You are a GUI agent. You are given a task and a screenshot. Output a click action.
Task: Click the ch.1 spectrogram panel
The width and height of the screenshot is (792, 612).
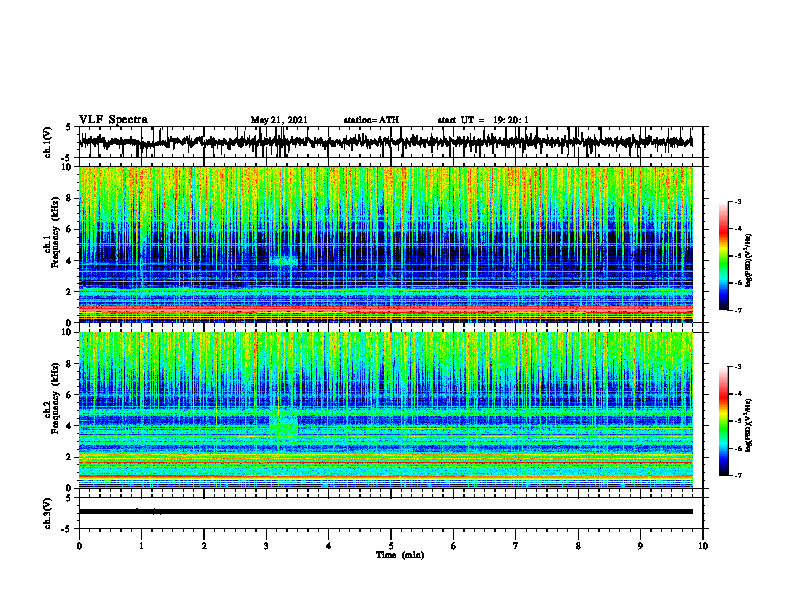point(385,244)
